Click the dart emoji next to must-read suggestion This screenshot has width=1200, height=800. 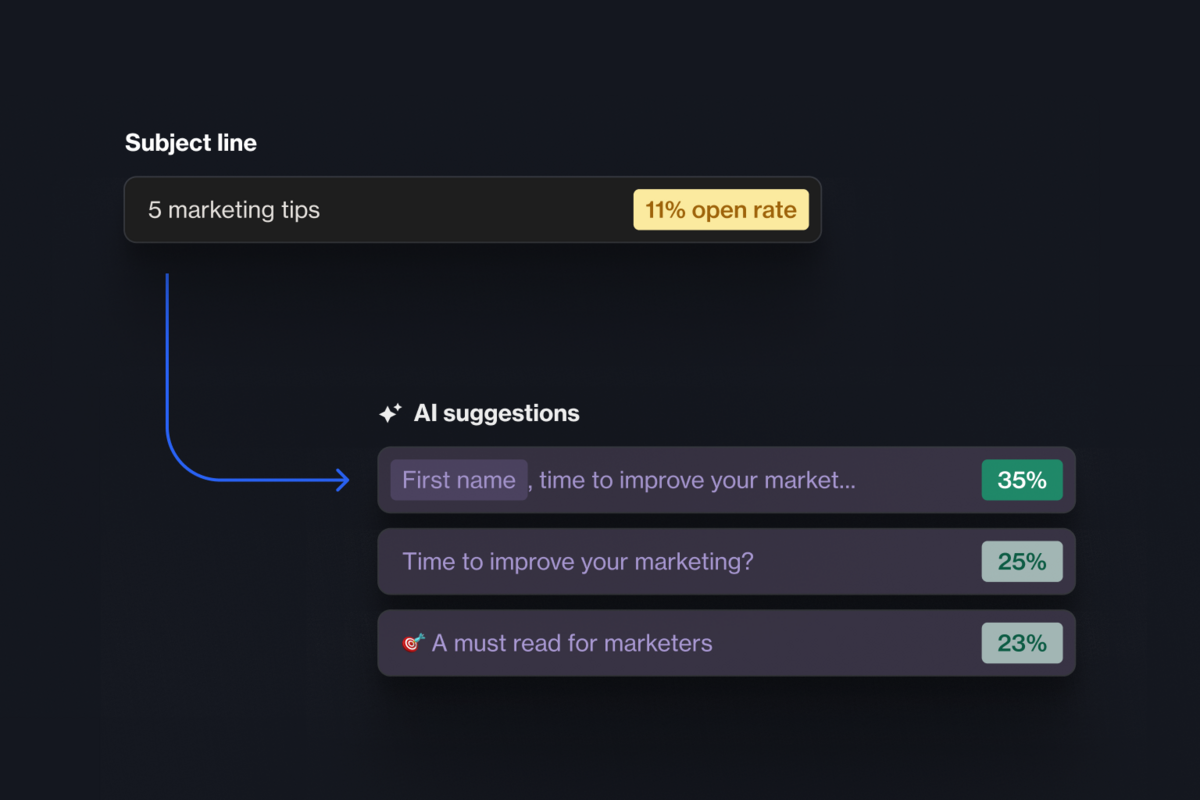coord(413,642)
